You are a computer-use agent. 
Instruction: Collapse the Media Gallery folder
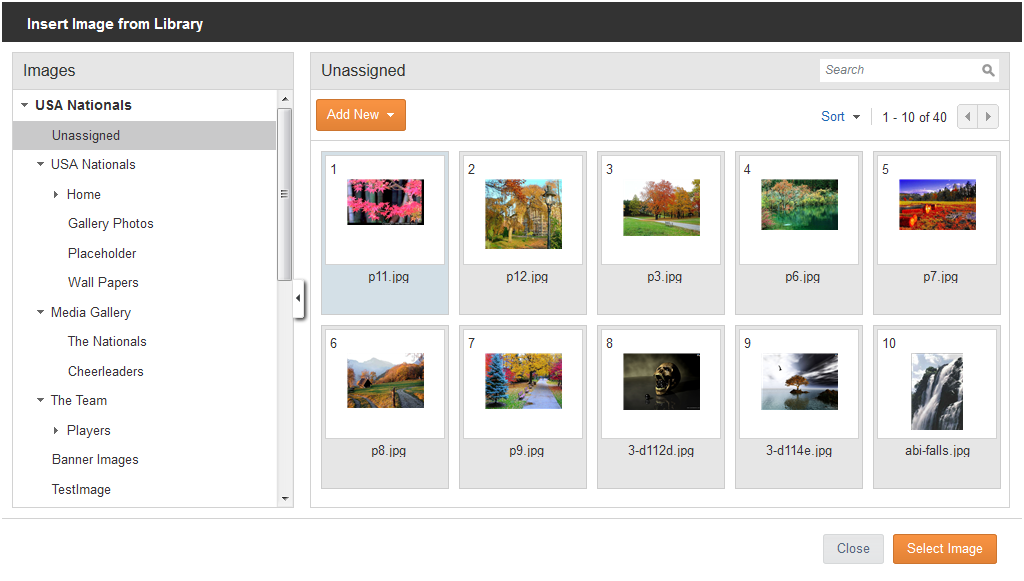coord(40,313)
